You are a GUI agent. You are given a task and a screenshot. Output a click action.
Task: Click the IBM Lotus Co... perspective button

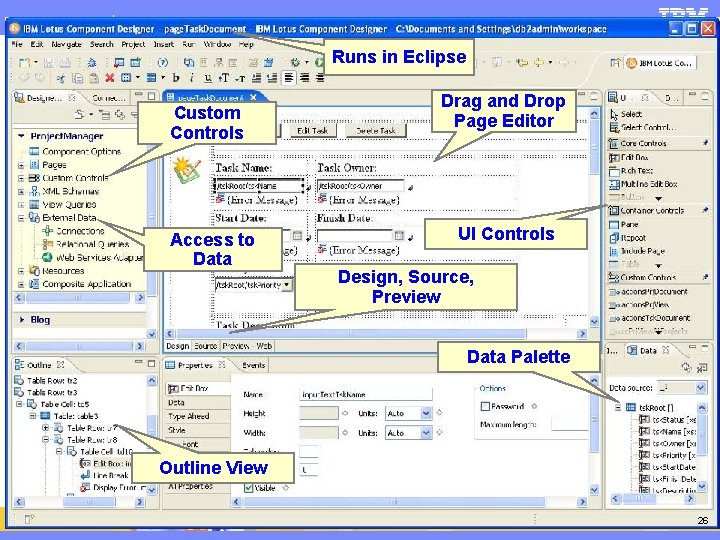coord(660,63)
